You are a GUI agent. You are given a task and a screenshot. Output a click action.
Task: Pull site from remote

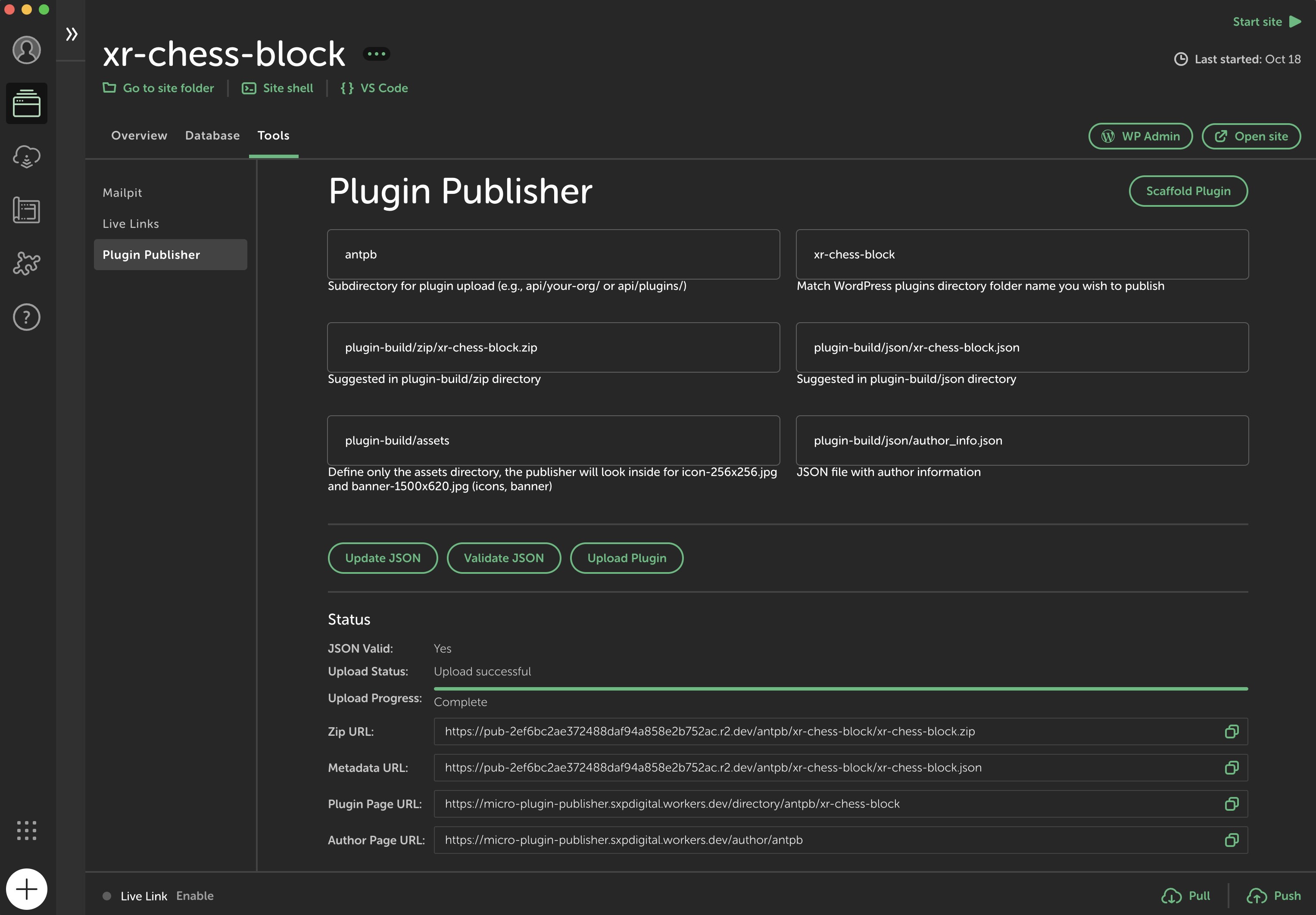[1185, 896]
